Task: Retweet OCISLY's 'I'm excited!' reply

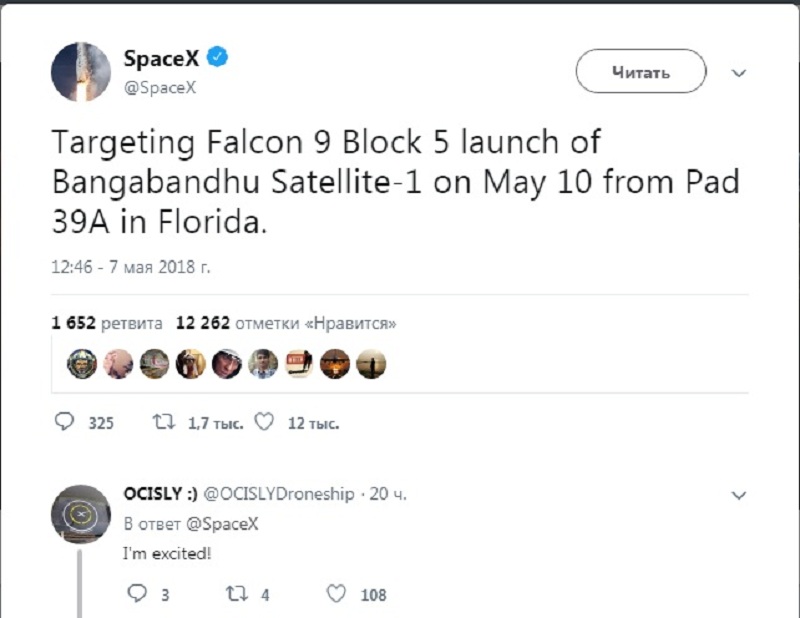Action: click(x=236, y=593)
